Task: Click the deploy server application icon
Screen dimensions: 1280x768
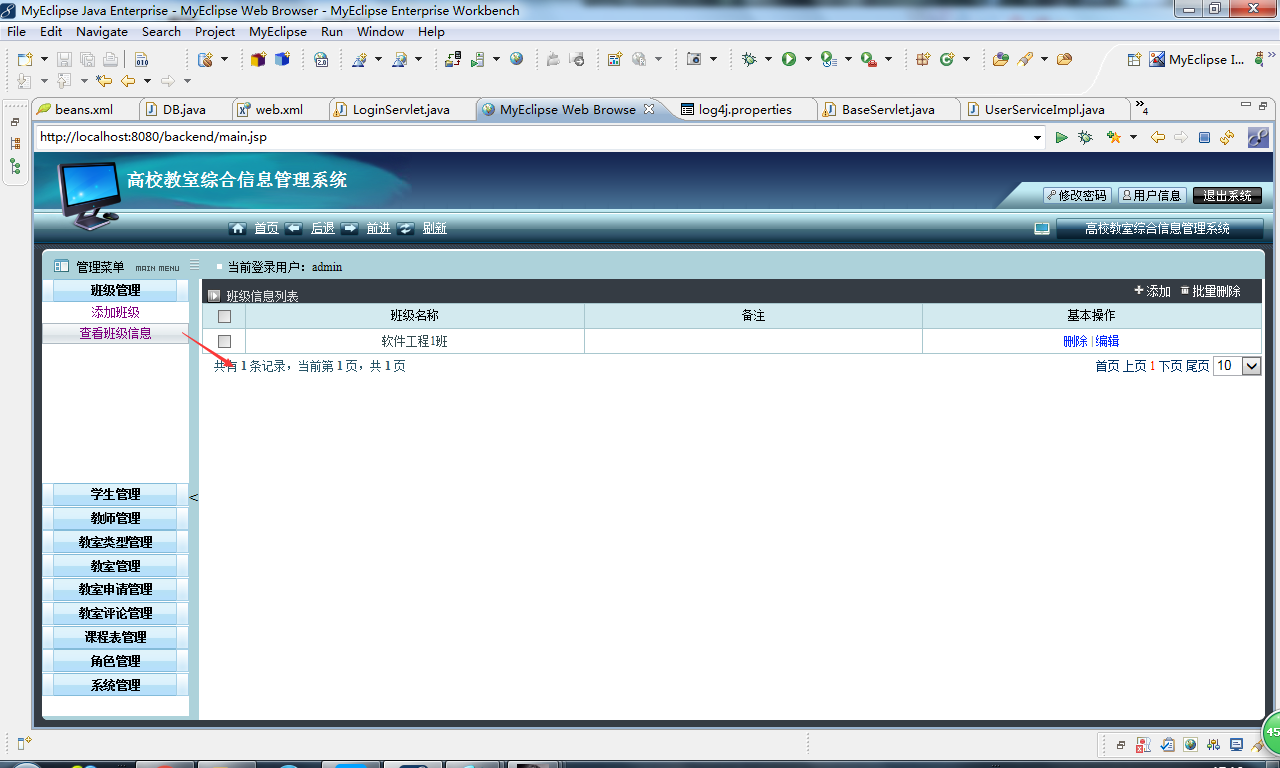Action: pos(453,60)
